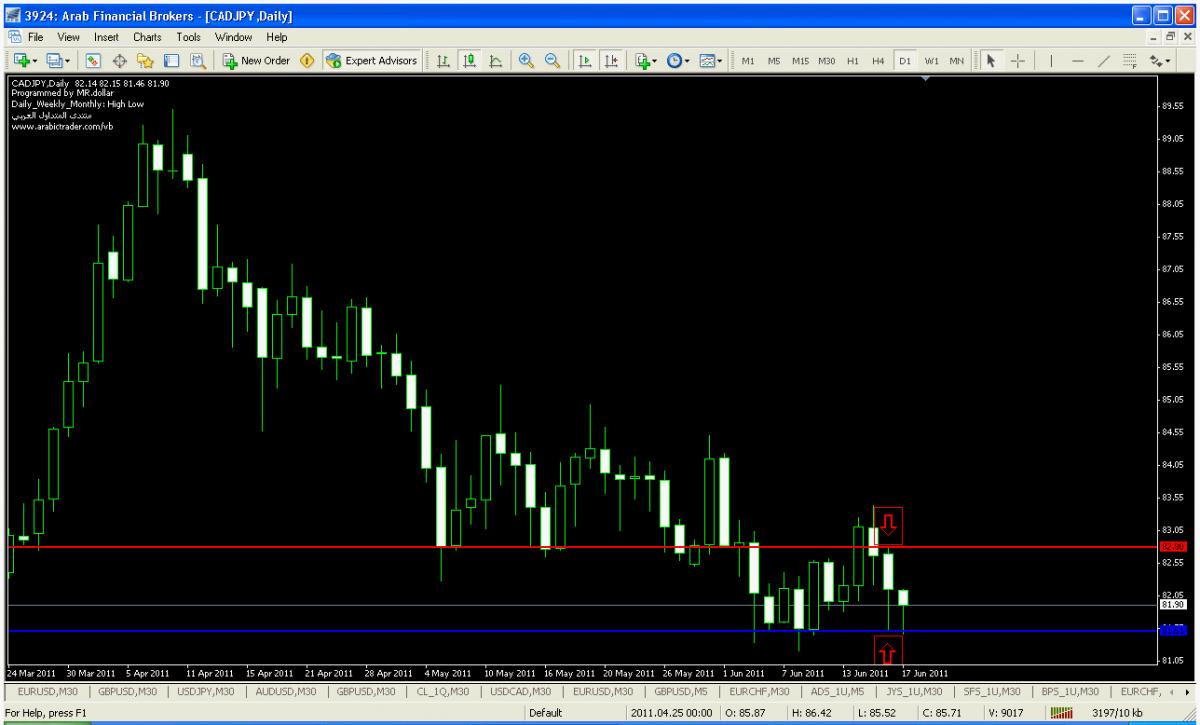
Task: Switch to the USDJPY,M30 chart tab
Action: (x=207, y=692)
